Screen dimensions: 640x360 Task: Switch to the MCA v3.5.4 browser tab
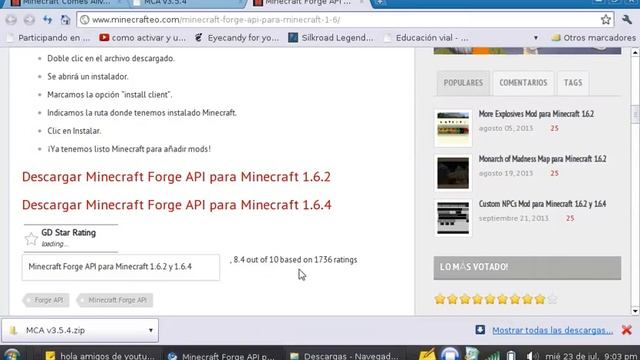click(186, 3)
